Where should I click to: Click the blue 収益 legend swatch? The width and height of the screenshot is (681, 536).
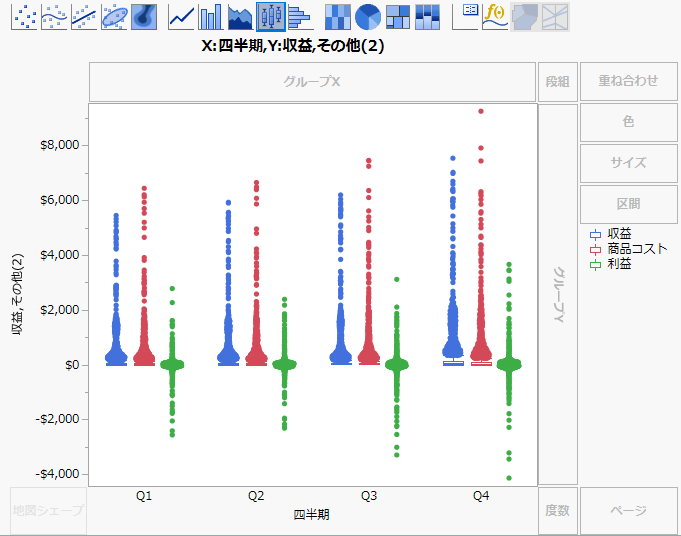point(595,235)
